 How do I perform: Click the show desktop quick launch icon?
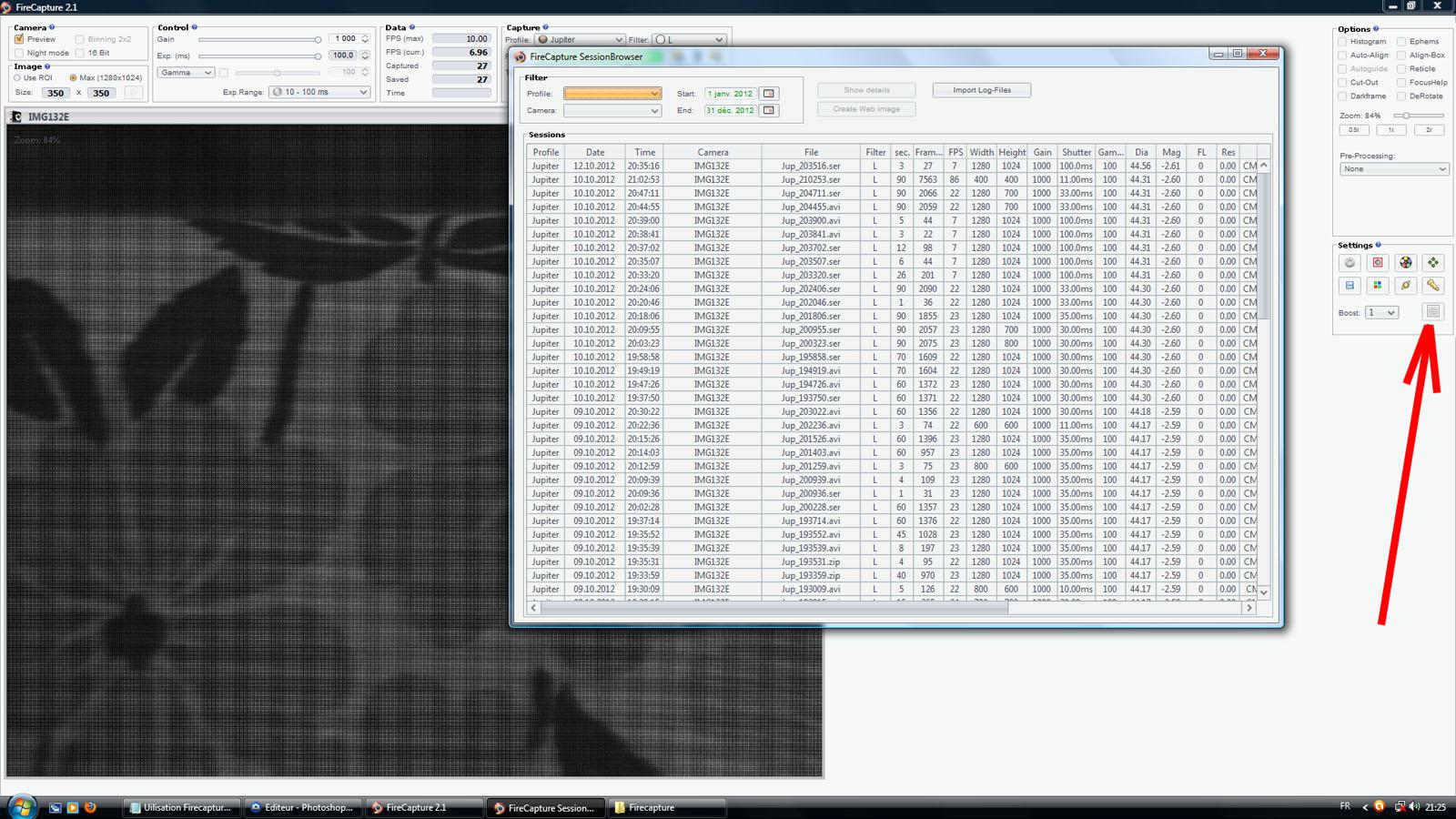click(x=56, y=807)
